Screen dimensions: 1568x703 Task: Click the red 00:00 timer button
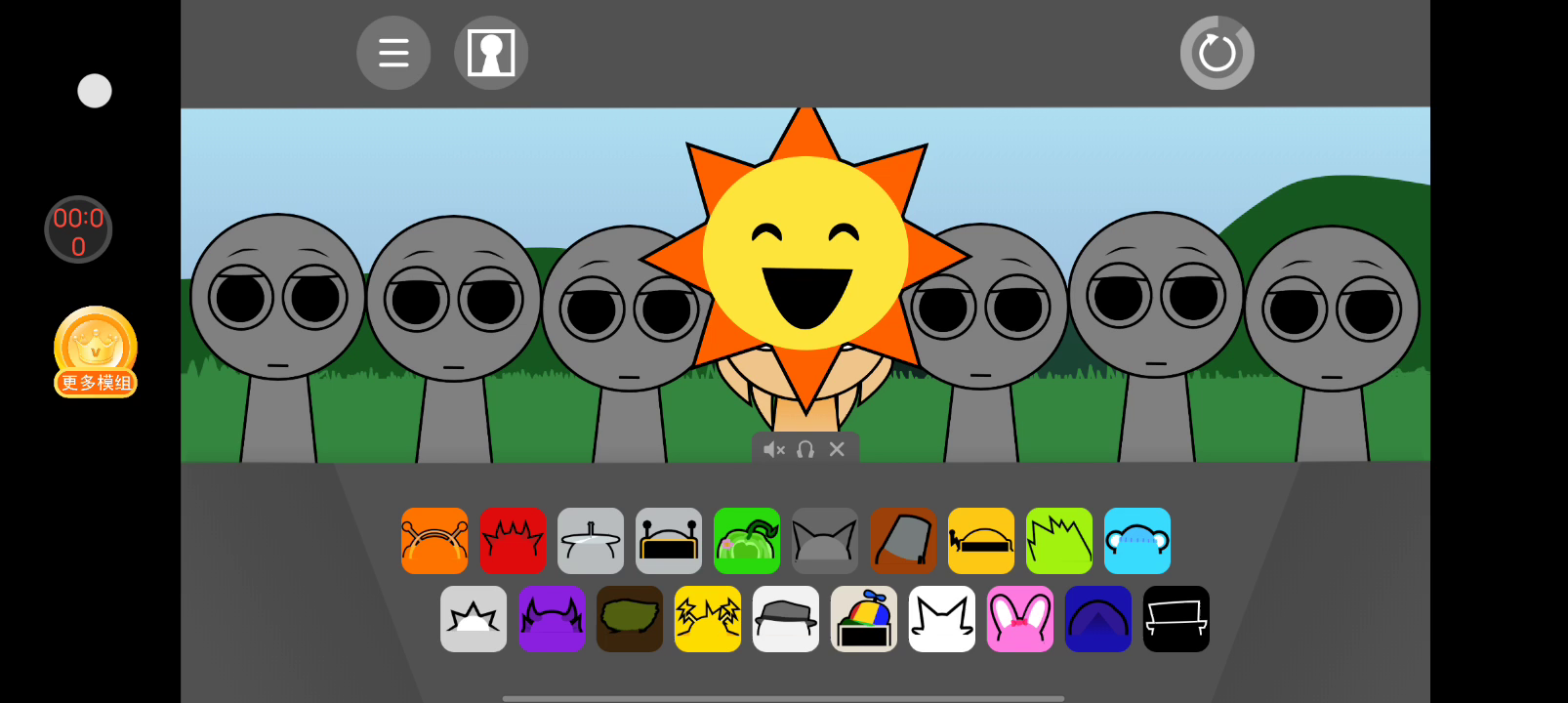[x=78, y=230]
